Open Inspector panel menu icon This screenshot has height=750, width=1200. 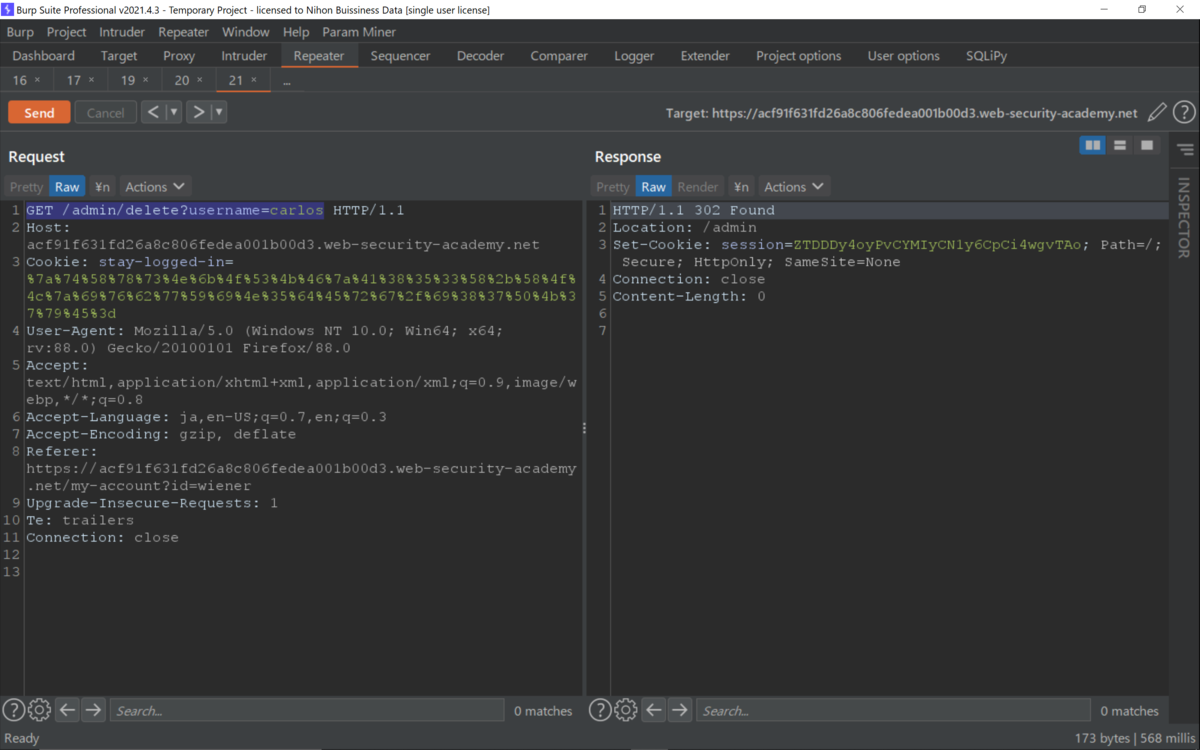click(x=1185, y=151)
